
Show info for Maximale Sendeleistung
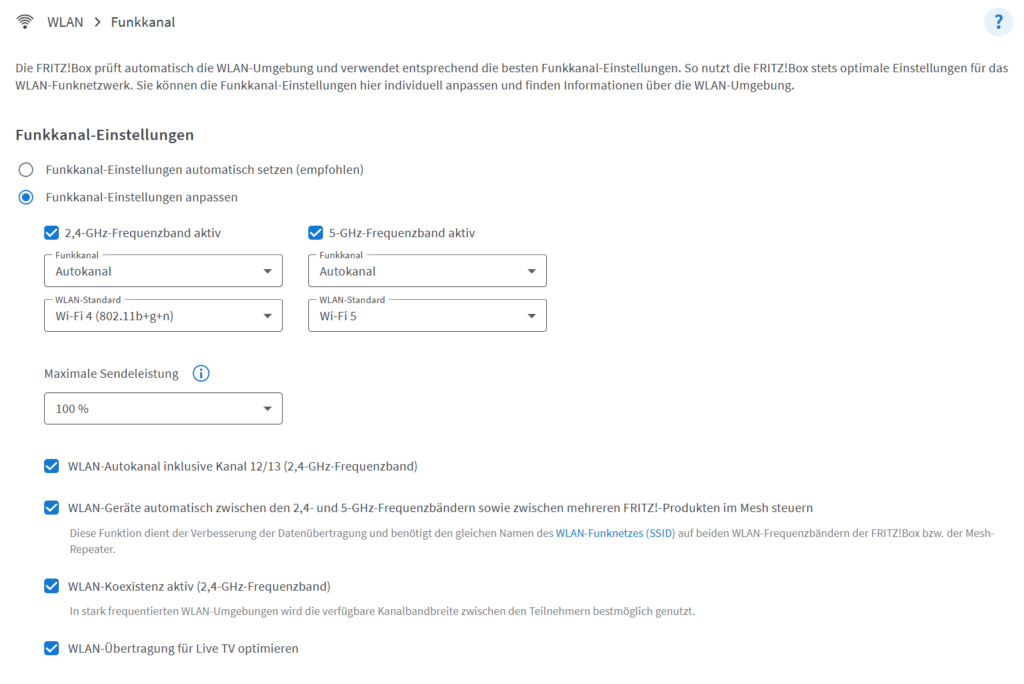pos(201,374)
